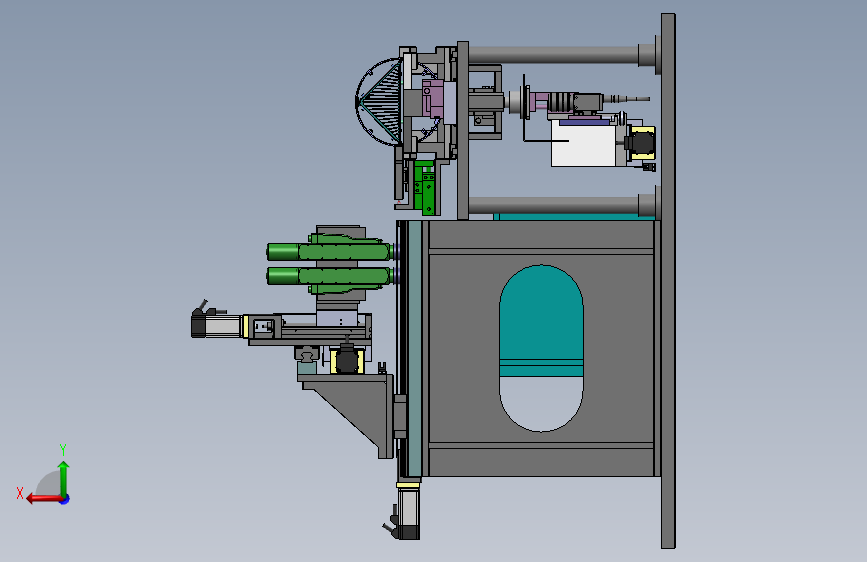Screen dimensions: 867x562
Task: Select the teal panel inside the oval cutout
Action: pyautogui.click(x=541, y=321)
